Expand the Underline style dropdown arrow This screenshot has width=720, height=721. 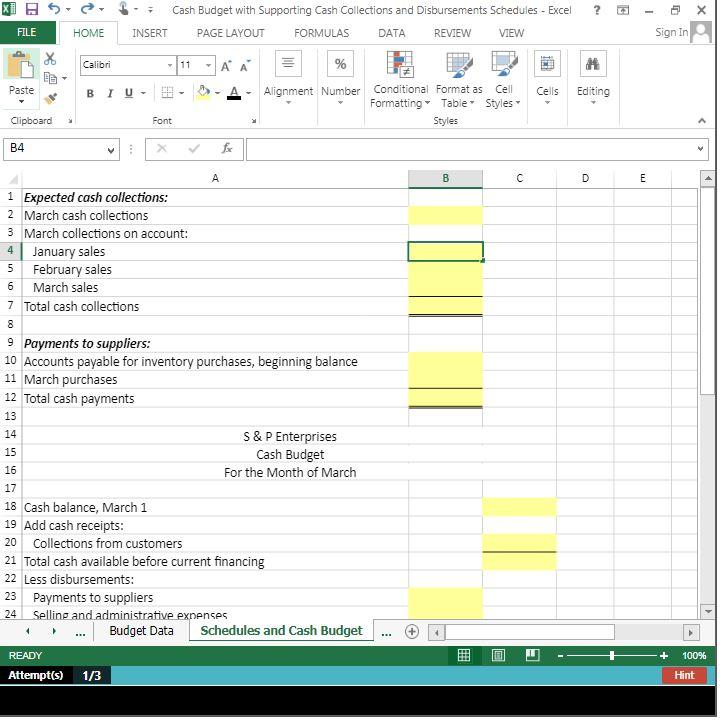pos(143,93)
